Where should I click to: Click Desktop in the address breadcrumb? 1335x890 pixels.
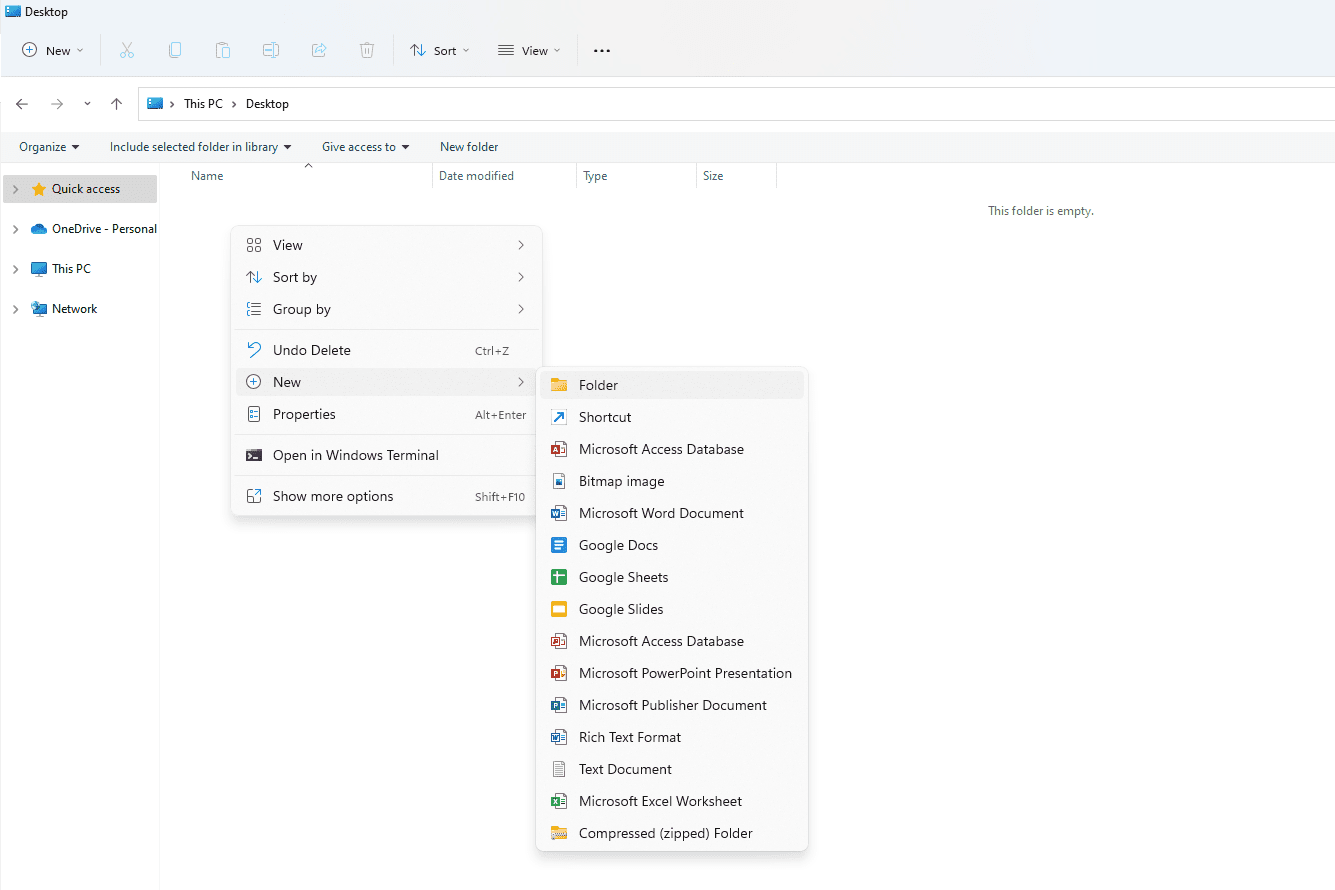(267, 104)
